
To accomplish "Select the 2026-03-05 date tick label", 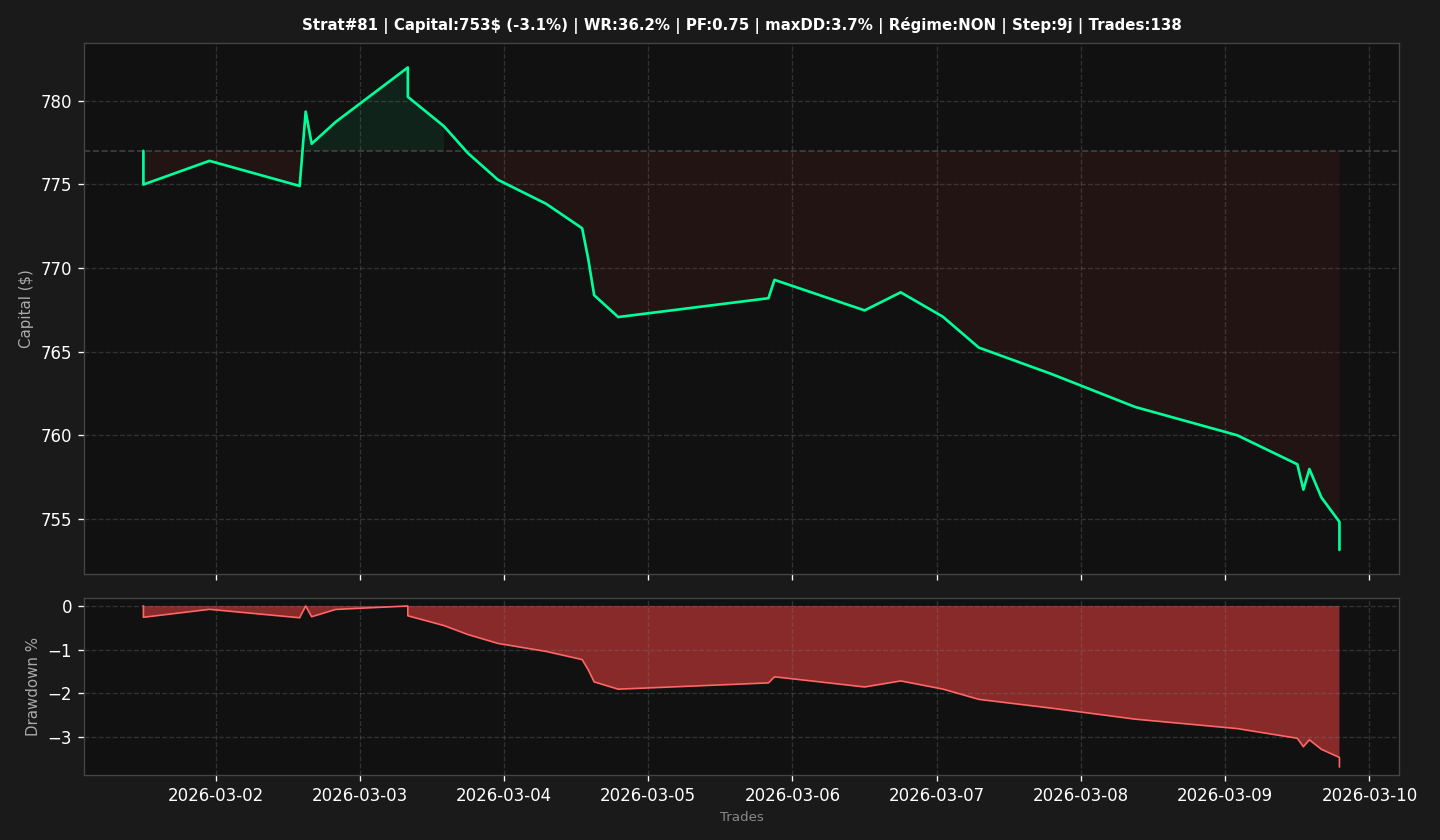I will [648, 795].
